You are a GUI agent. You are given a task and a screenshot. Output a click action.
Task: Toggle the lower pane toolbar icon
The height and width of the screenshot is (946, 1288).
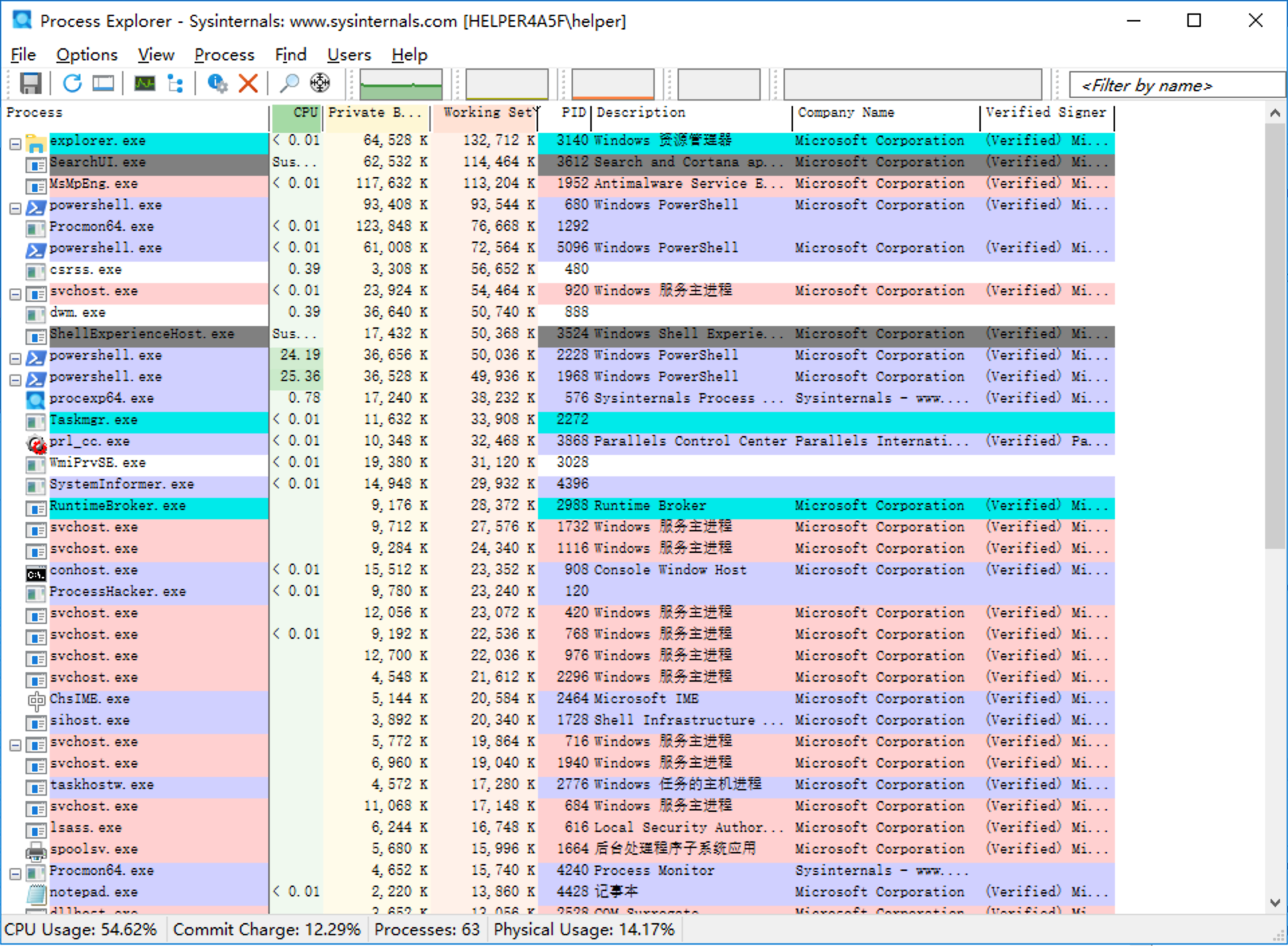coord(103,83)
